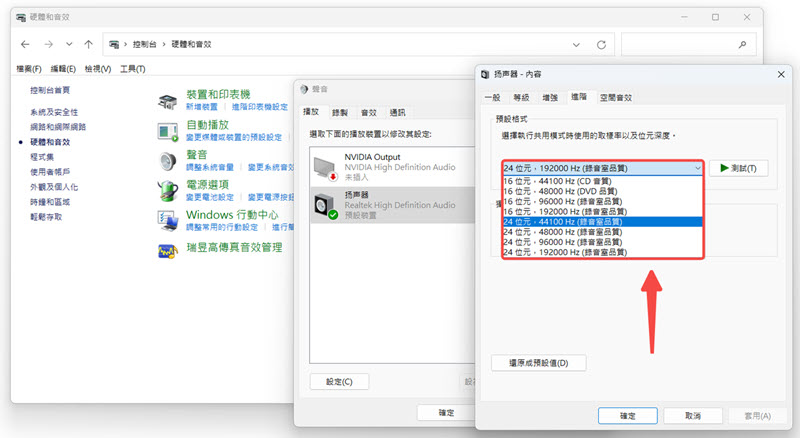The image size is (800, 438).
Task: Choose 24 位元, 48000 Hz studio quality
Action: [x=603, y=232]
